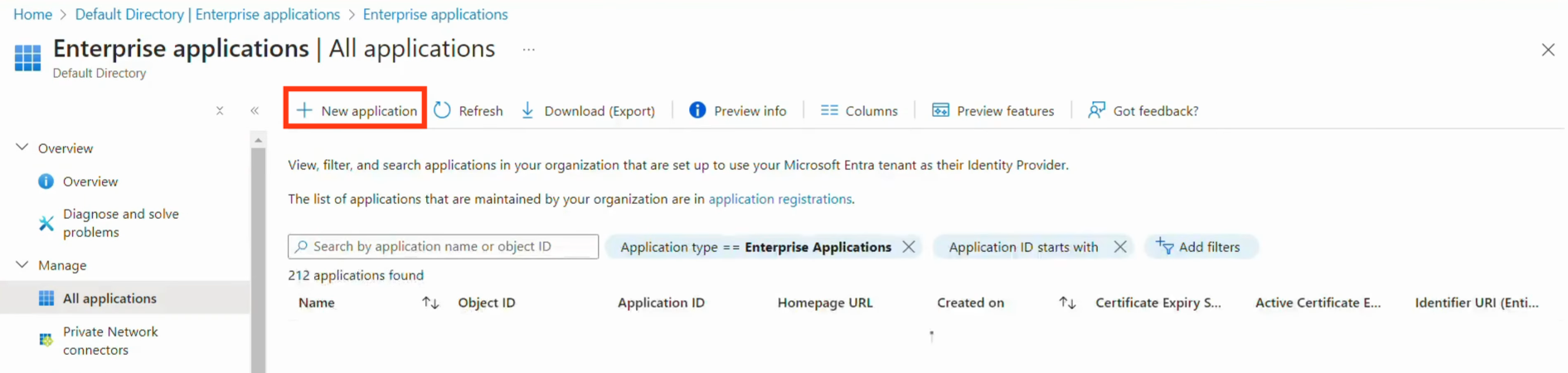Open Default Directory | Enterprise applications breadcrumb
This screenshot has width=1568, height=373.
coord(207,14)
